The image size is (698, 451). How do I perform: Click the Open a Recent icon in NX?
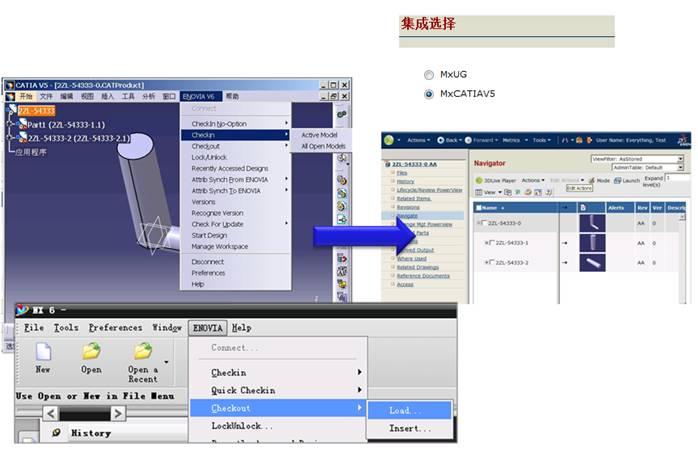pos(143,351)
